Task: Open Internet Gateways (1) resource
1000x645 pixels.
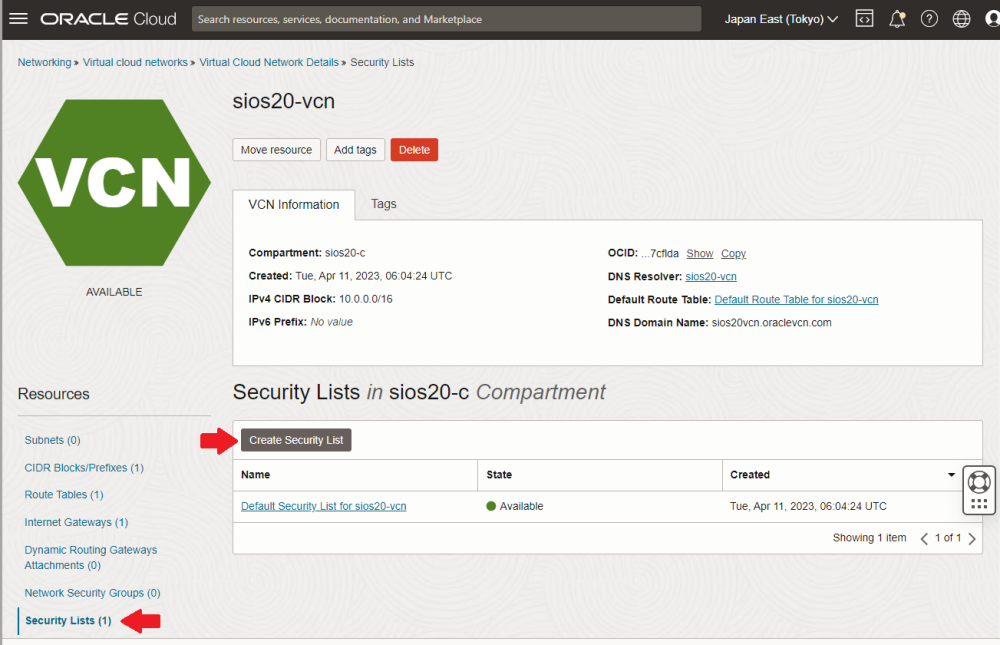Action: (76, 522)
